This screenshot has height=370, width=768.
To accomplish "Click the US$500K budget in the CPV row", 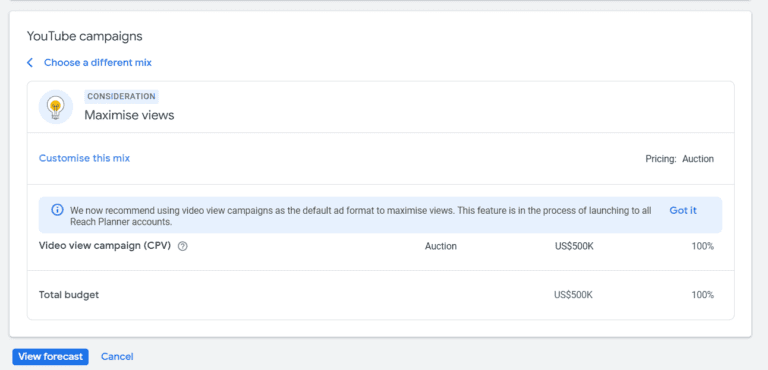I will [x=574, y=247].
